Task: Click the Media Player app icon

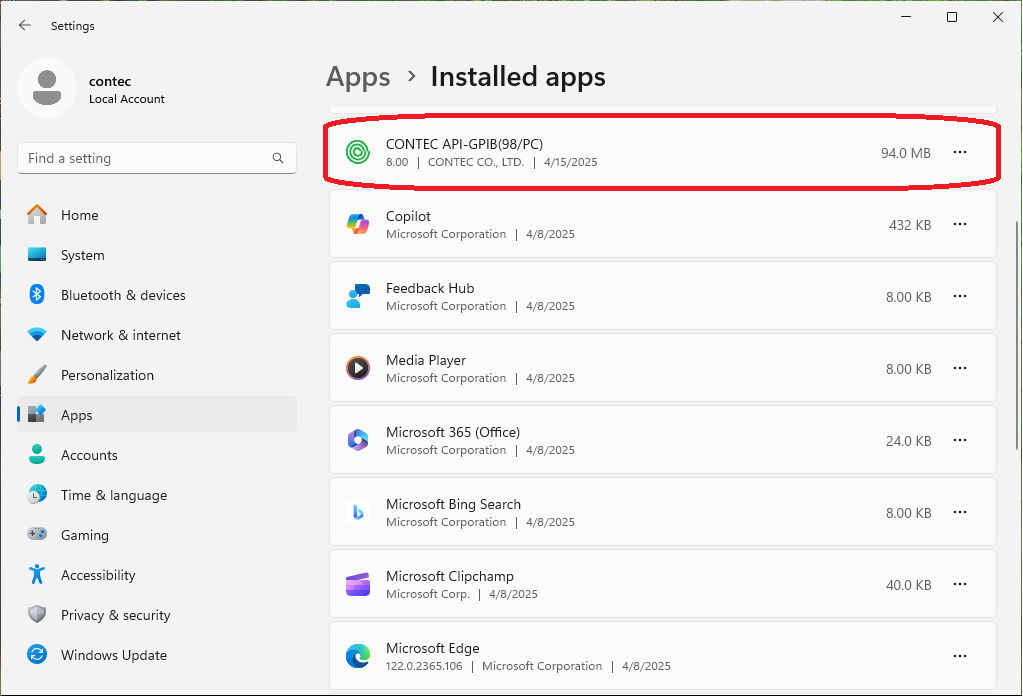Action: click(358, 369)
